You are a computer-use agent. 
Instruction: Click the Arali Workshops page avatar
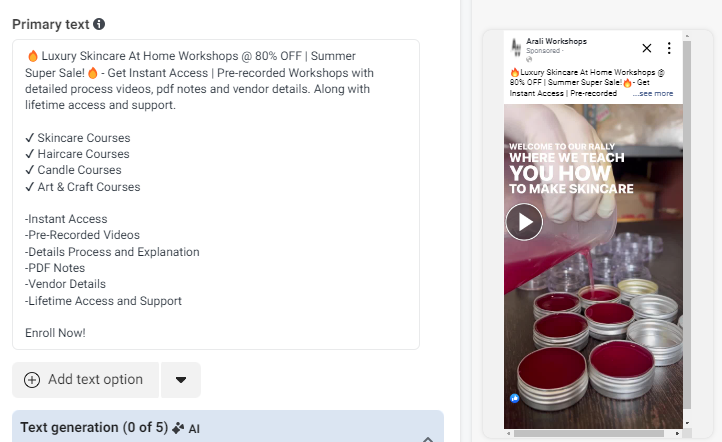516,47
